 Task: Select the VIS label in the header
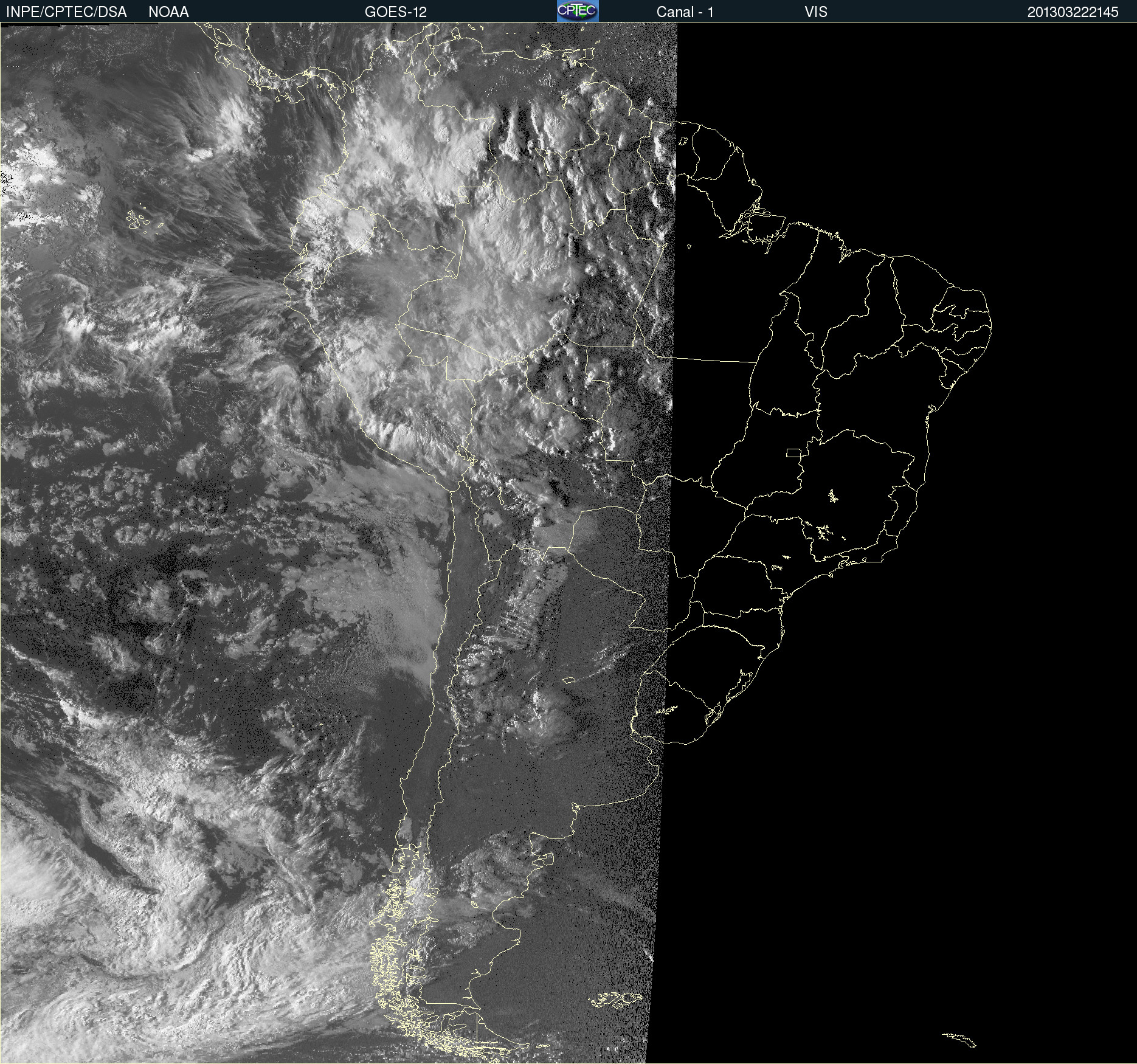pos(815,12)
